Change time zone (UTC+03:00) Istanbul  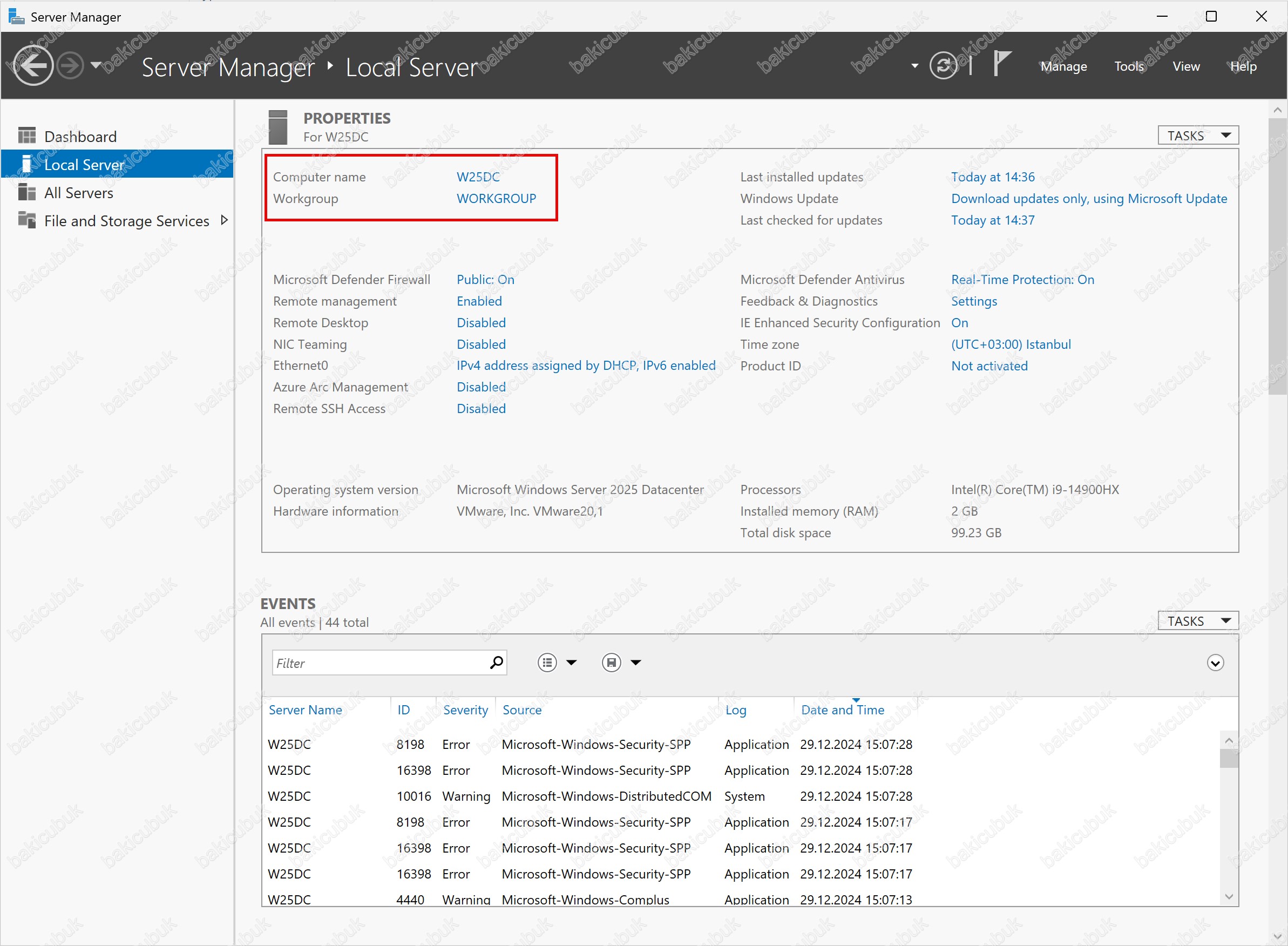coord(1011,344)
